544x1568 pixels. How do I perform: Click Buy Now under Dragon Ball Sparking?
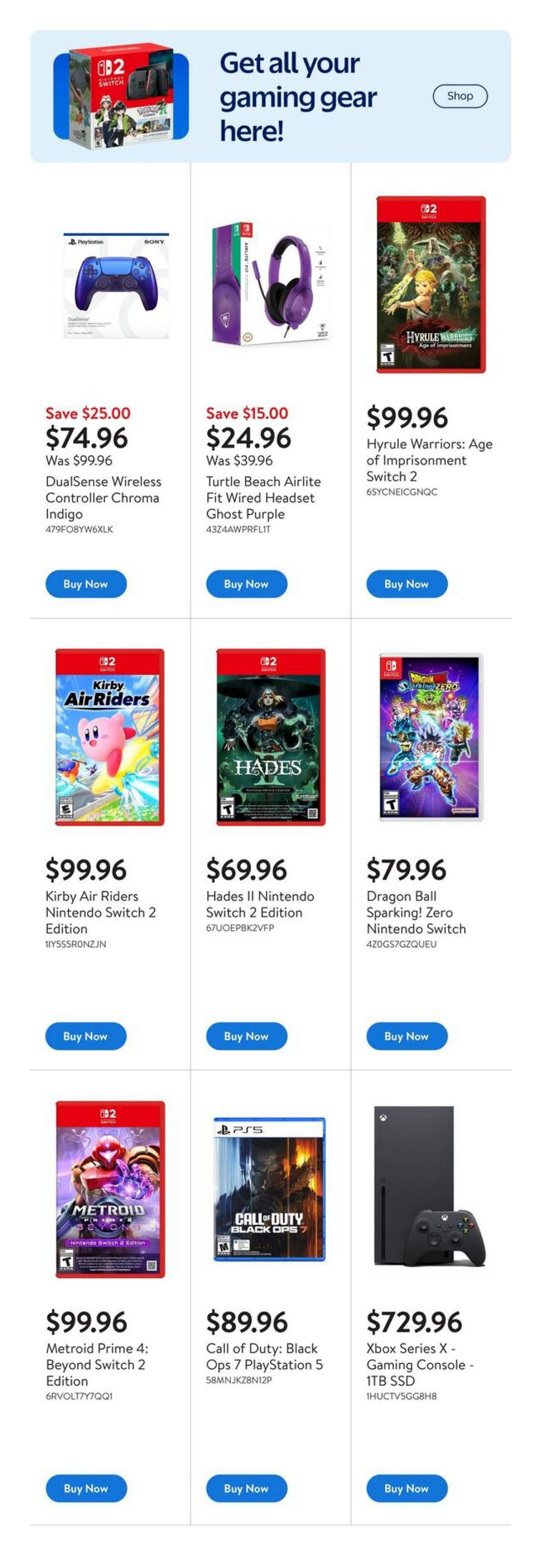point(406,1036)
